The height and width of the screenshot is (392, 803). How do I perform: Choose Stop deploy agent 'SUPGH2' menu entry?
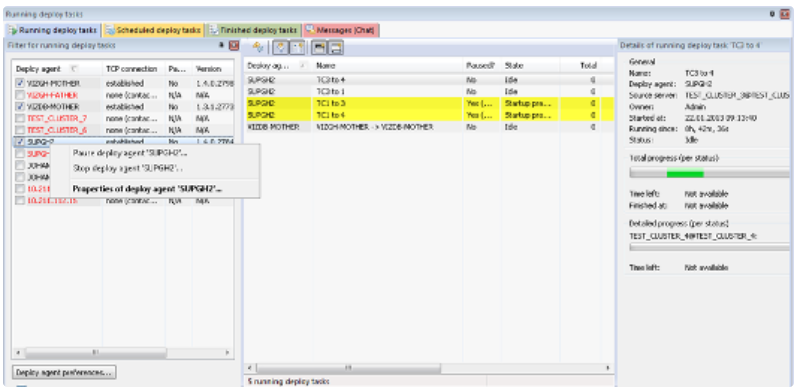point(128,168)
